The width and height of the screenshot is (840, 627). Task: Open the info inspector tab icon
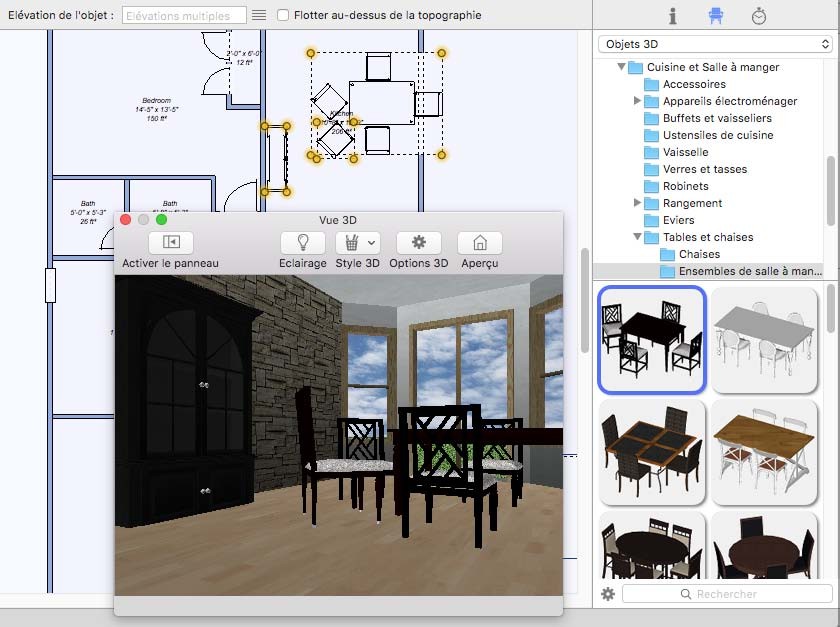click(x=673, y=16)
